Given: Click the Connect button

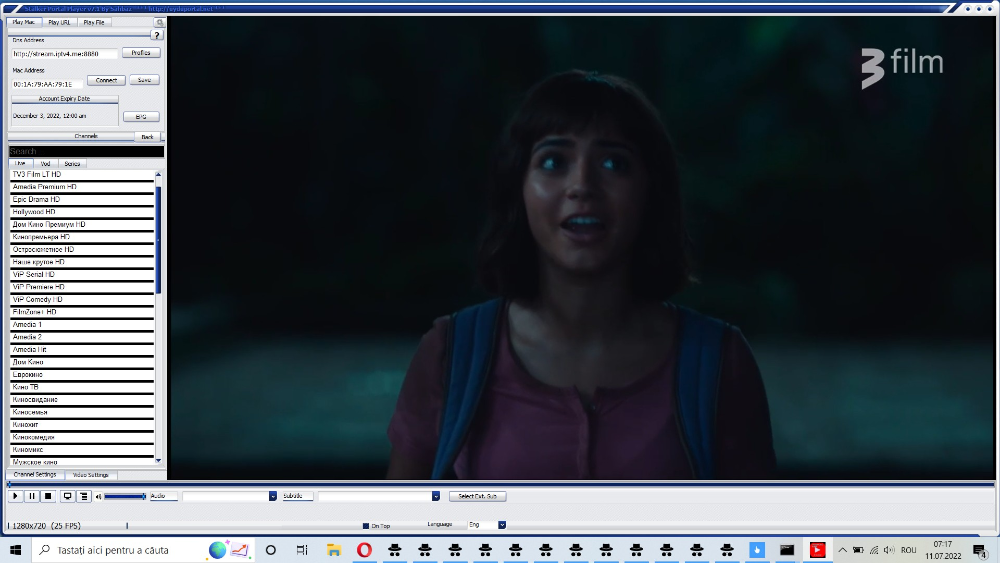Looking at the screenshot, I should [106, 80].
